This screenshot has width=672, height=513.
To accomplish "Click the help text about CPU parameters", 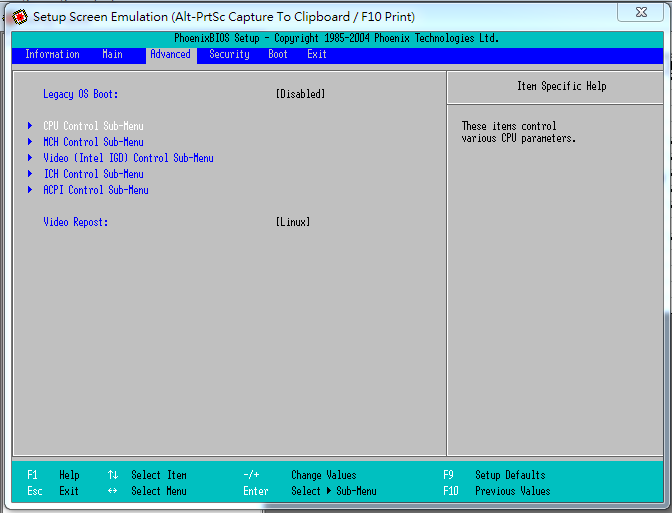I will [x=519, y=132].
